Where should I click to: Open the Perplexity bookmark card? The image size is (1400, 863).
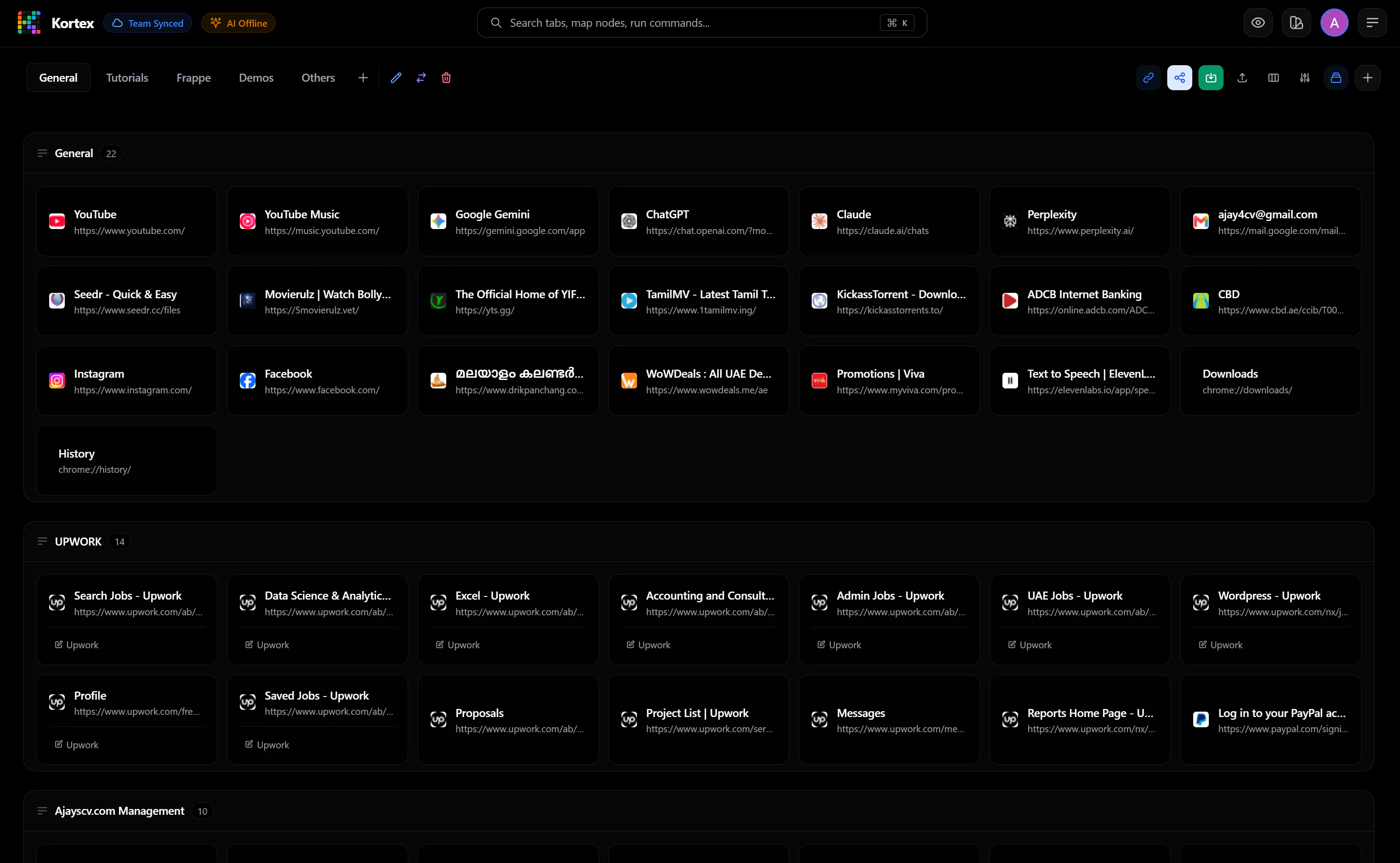pyautogui.click(x=1080, y=221)
